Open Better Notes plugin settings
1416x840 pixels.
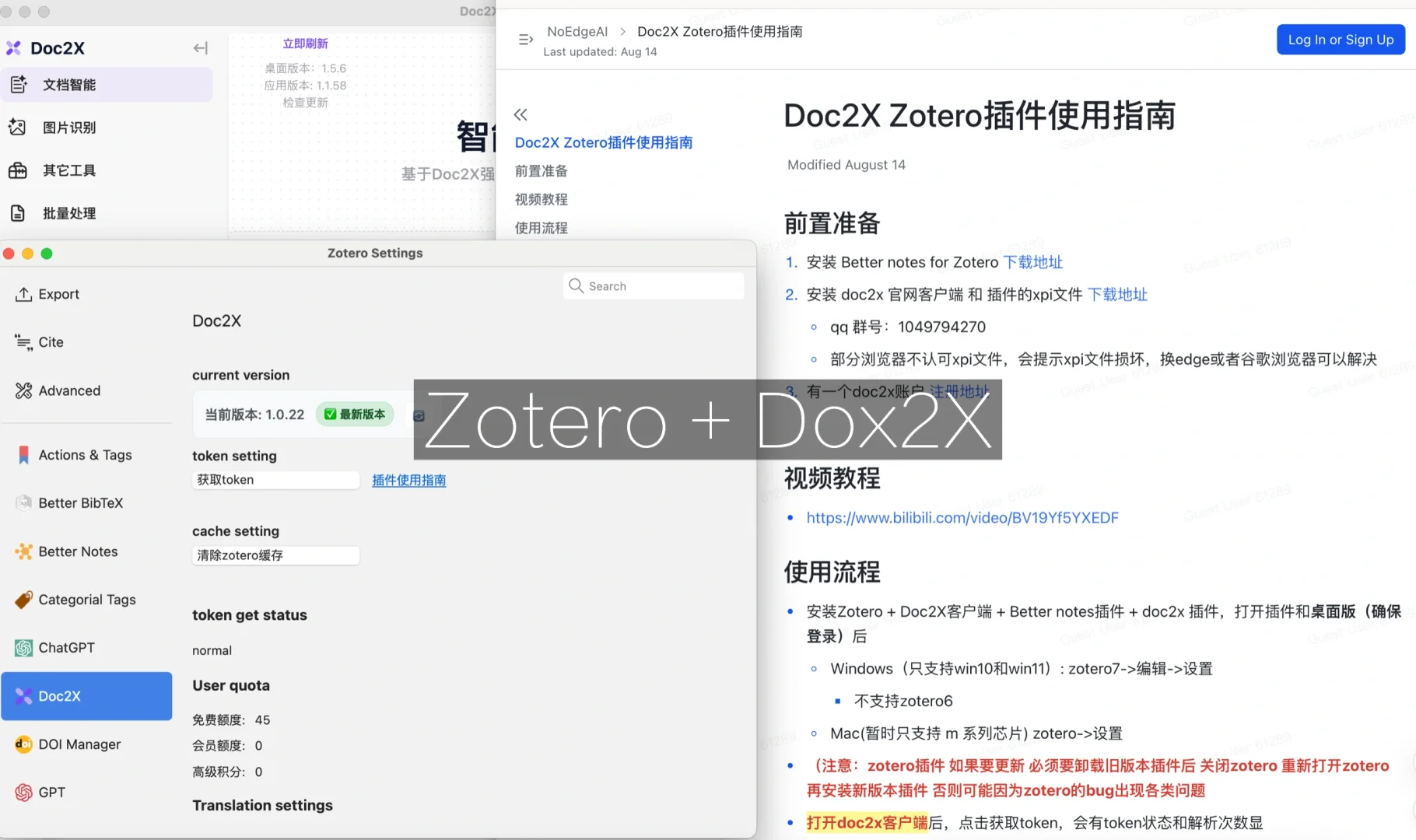click(77, 551)
